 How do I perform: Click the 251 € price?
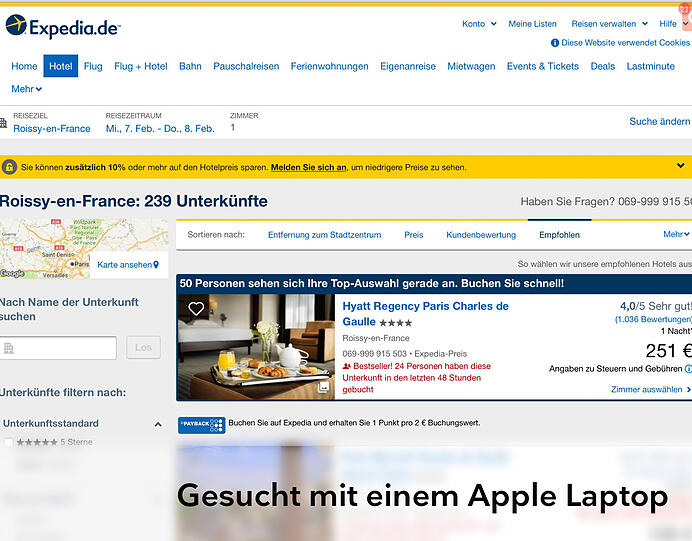click(x=668, y=351)
